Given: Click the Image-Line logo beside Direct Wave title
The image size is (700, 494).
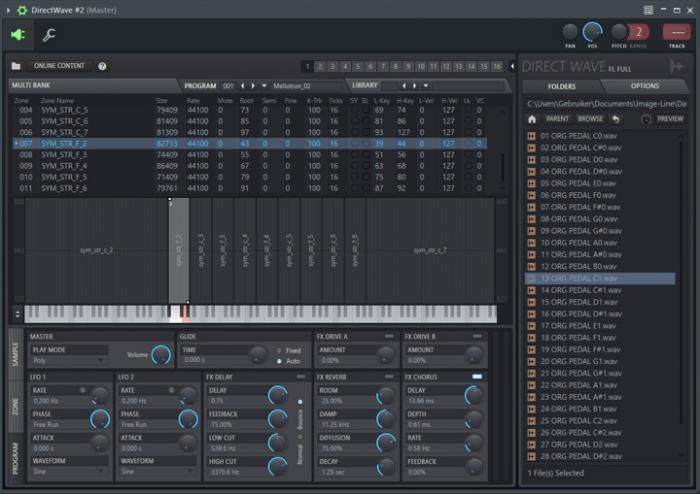Looking at the screenshot, I should [677, 66].
